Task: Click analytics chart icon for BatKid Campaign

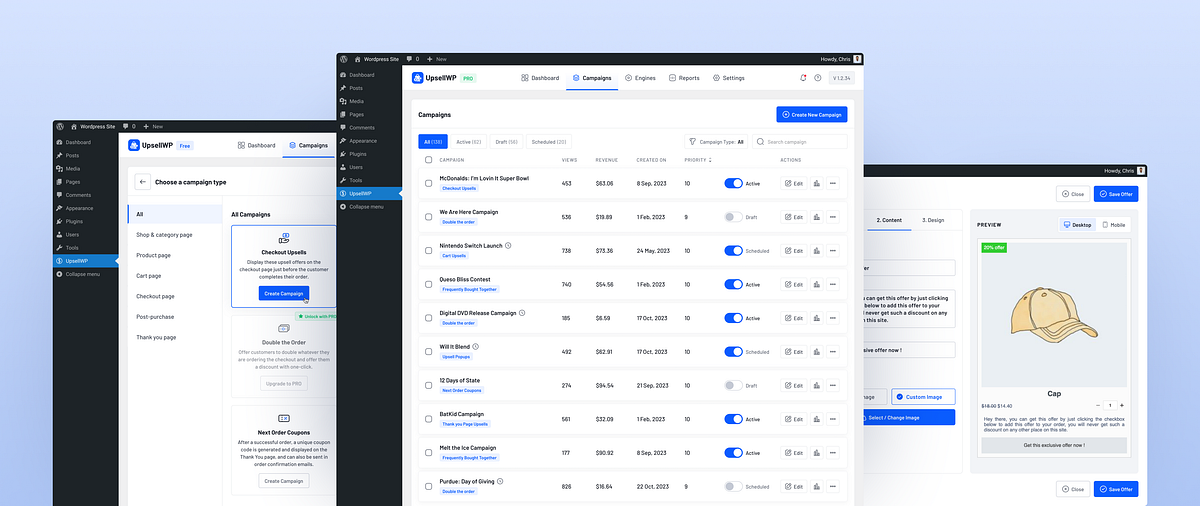Action: pos(817,419)
